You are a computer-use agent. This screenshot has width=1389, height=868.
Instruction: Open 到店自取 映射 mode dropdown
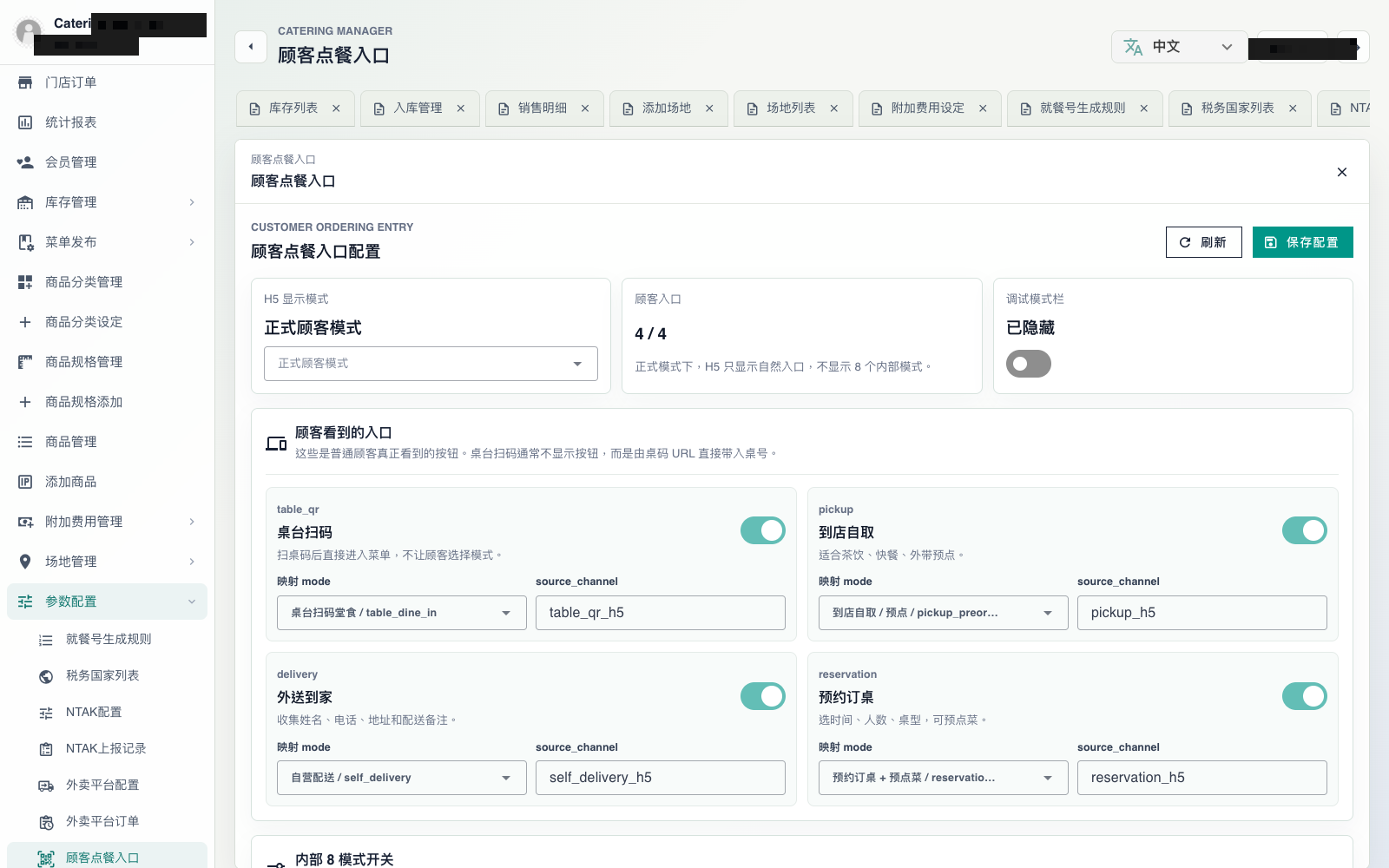[x=944, y=613]
